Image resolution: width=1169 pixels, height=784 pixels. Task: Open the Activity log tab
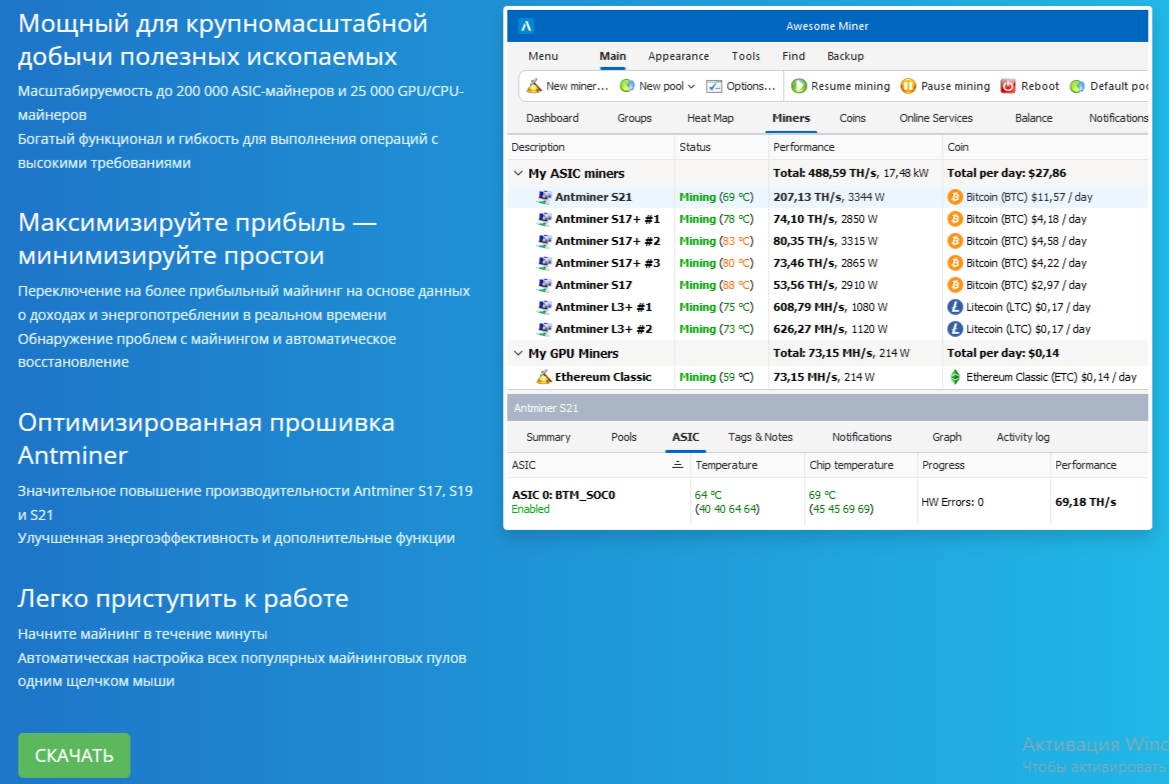click(x=1022, y=437)
